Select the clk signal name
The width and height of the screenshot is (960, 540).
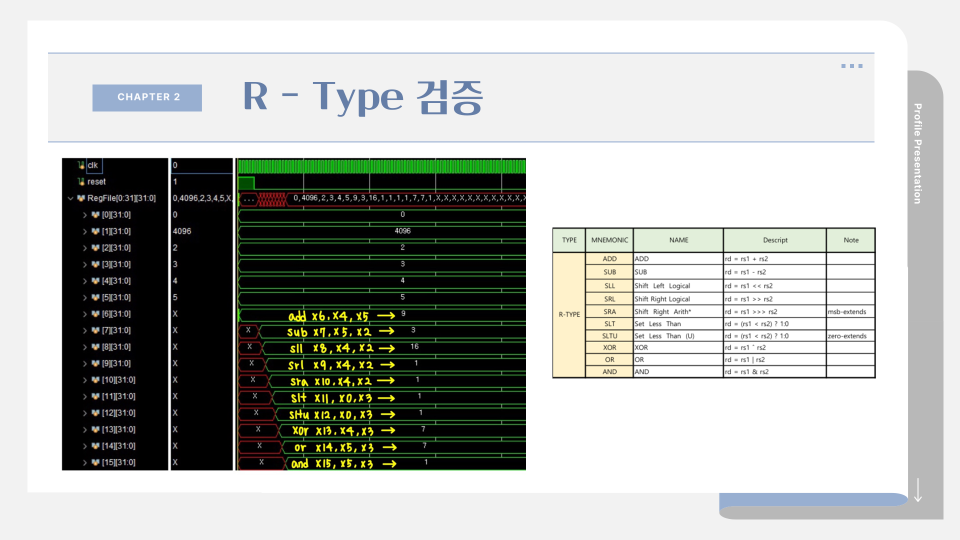[92, 165]
